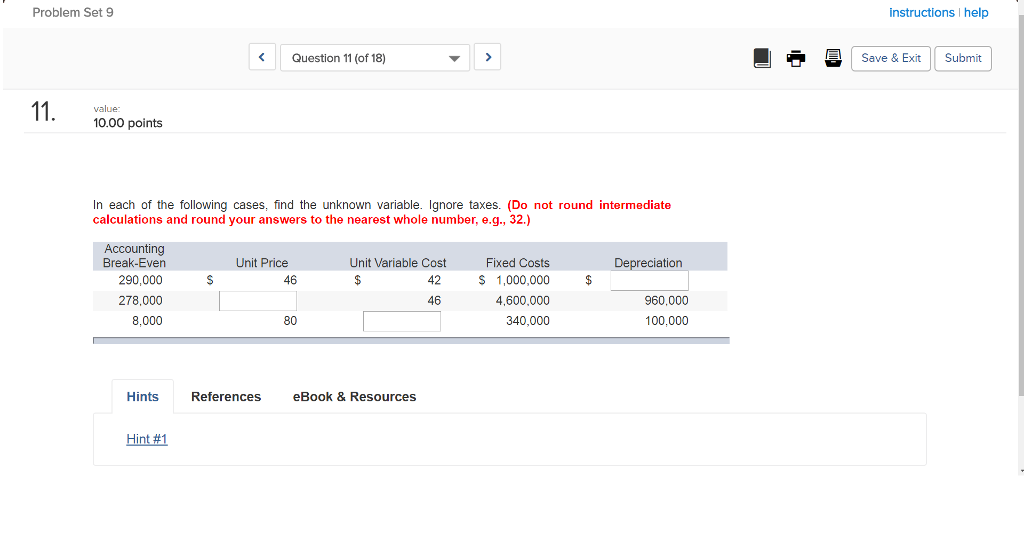
Task: Open the instructions link
Action: pos(921,13)
